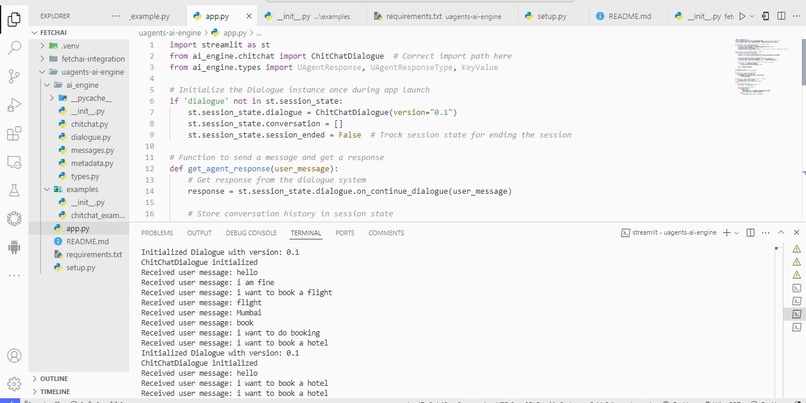Click the editor minimap preview
The image size is (806, 403).
coord(763,67)
